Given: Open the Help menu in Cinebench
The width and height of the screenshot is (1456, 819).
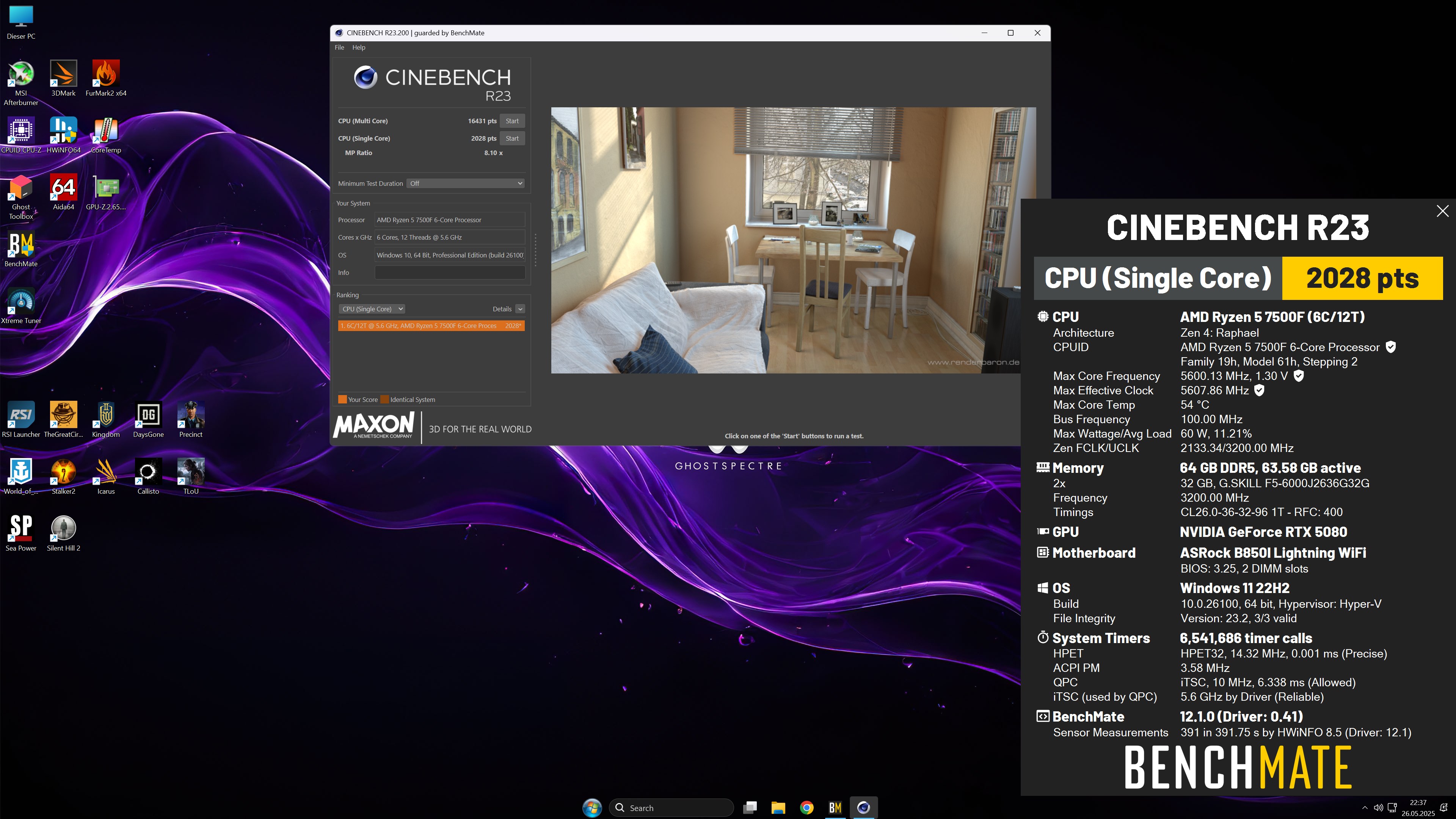Looking at the screenshot, I should (x=359, y=47).
